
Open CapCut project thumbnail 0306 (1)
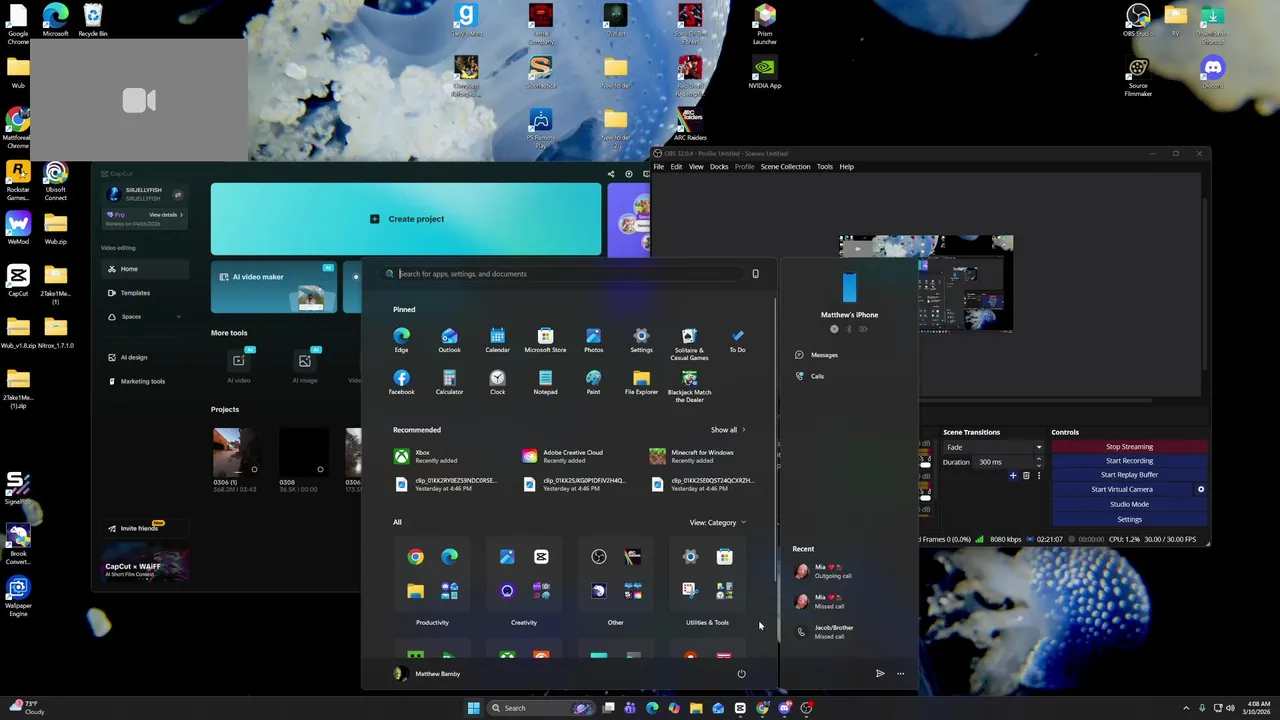237,452
